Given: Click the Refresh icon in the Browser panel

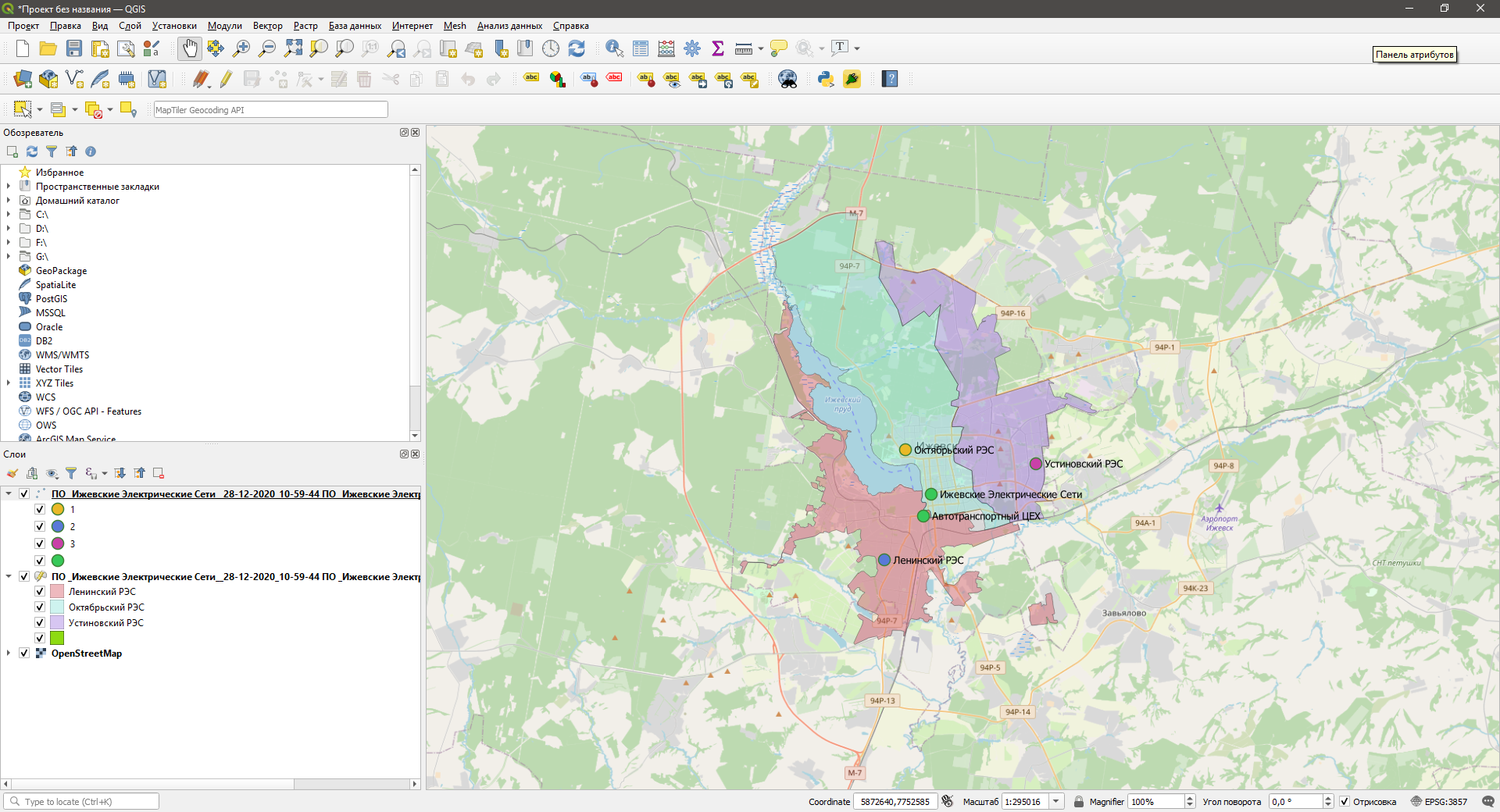Looking at the screenshot, I should coord(32,151).
